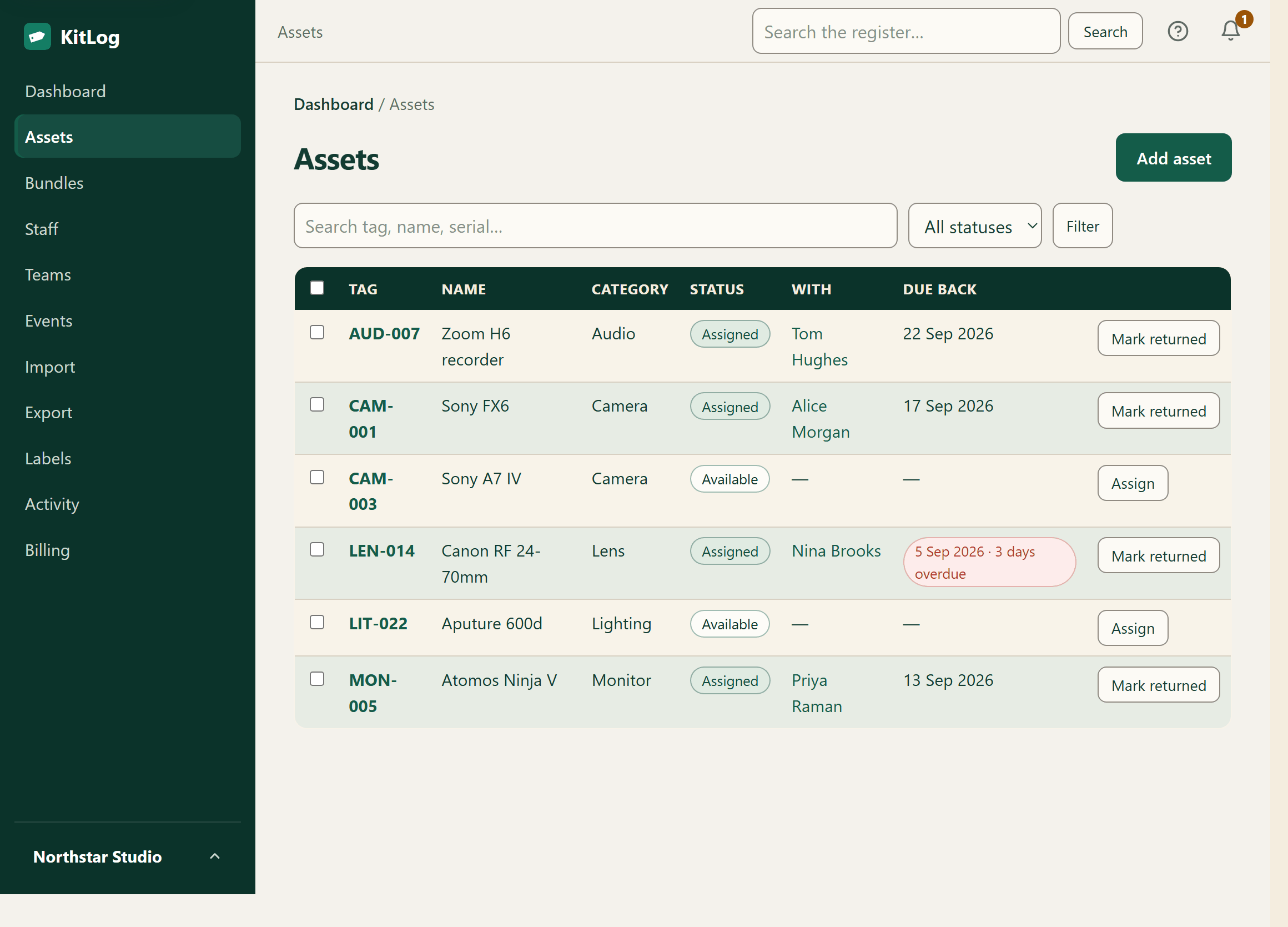Viewport: 1288px width, 927px height.
Task: Select Assets in the sidebar
Action: click(x=127, y=137)
